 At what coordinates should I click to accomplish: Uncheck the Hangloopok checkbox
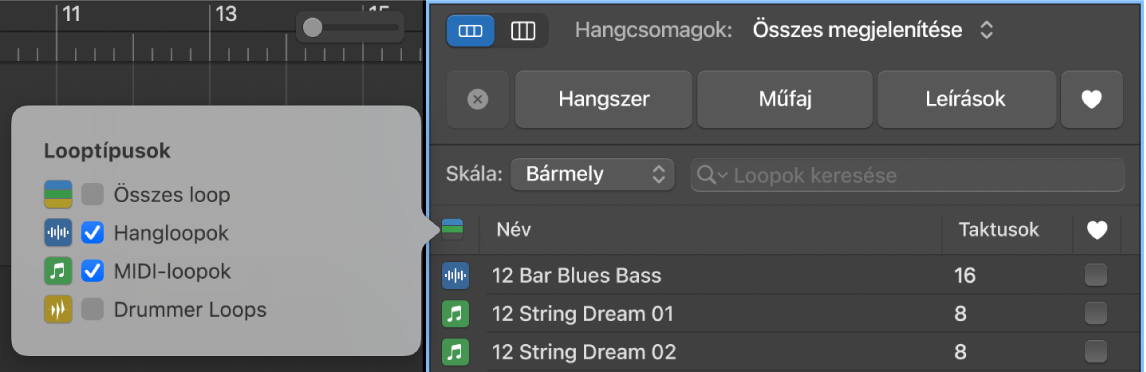pos(92,233)
